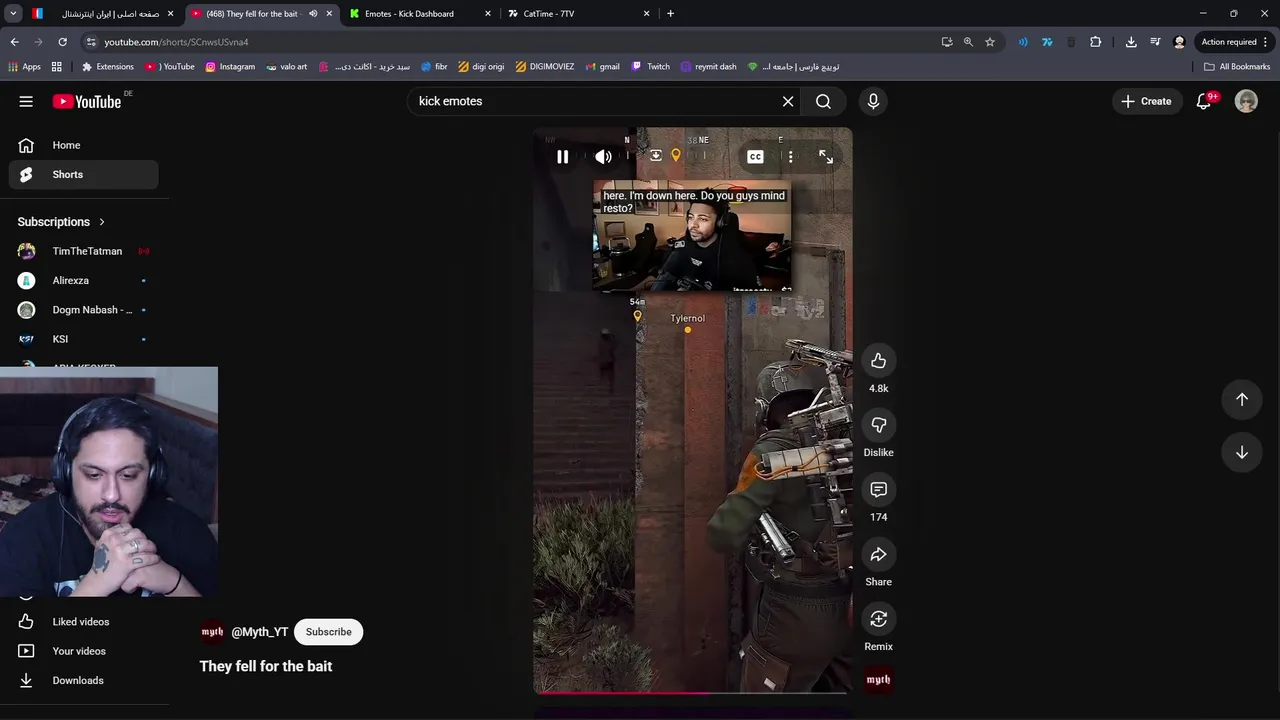The height and width of the screenshot is (720, 1280).
Task: Go back in browser history
Action: pyautogui.click(x=15, y=42)
